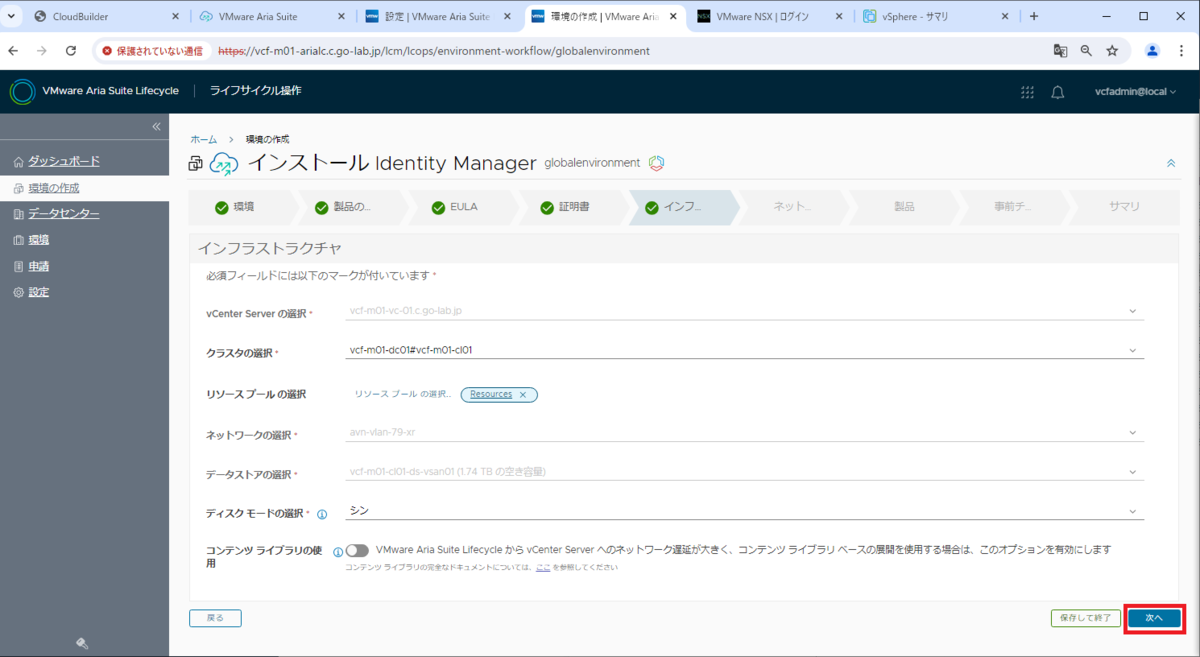
Task: Click the 次へ button
Action: [x=1154, y=618]
